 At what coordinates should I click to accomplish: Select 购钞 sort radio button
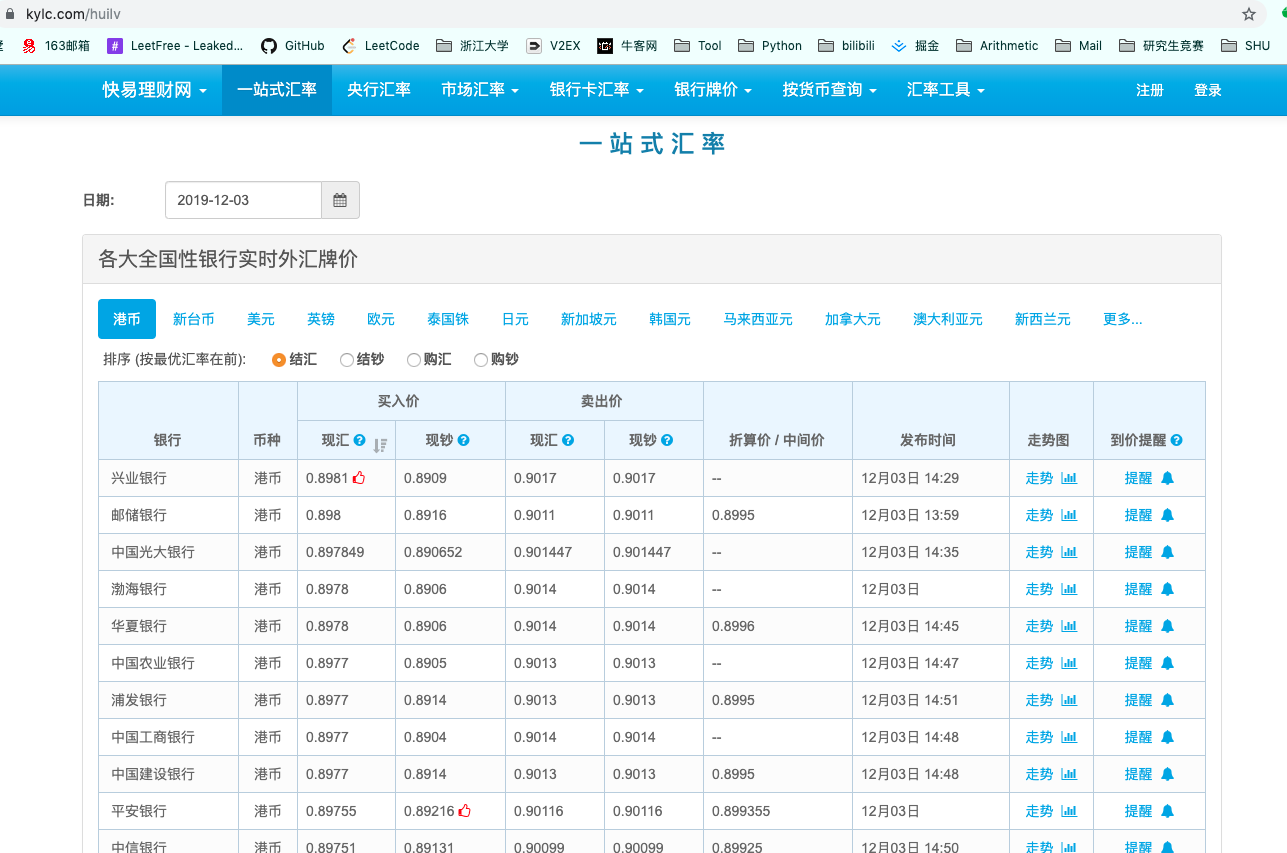(481, 359)
